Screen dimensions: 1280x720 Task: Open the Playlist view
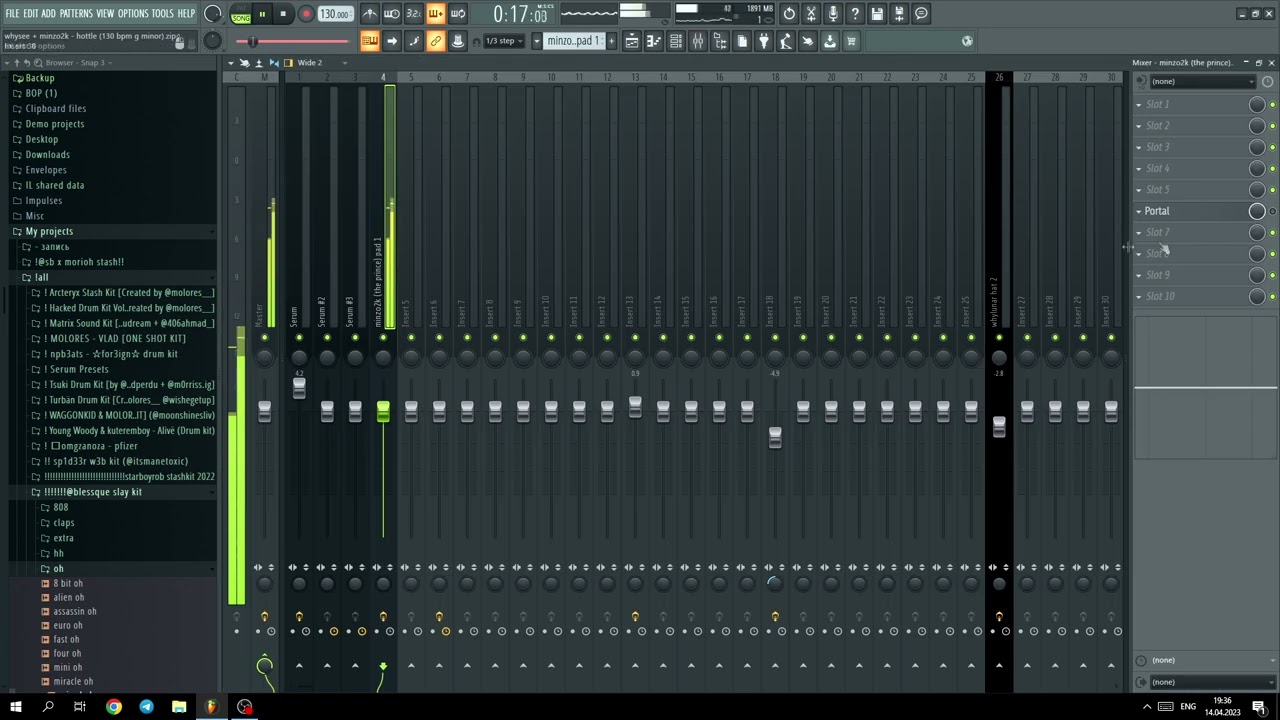pyautogui.click(x=632, y=41)
